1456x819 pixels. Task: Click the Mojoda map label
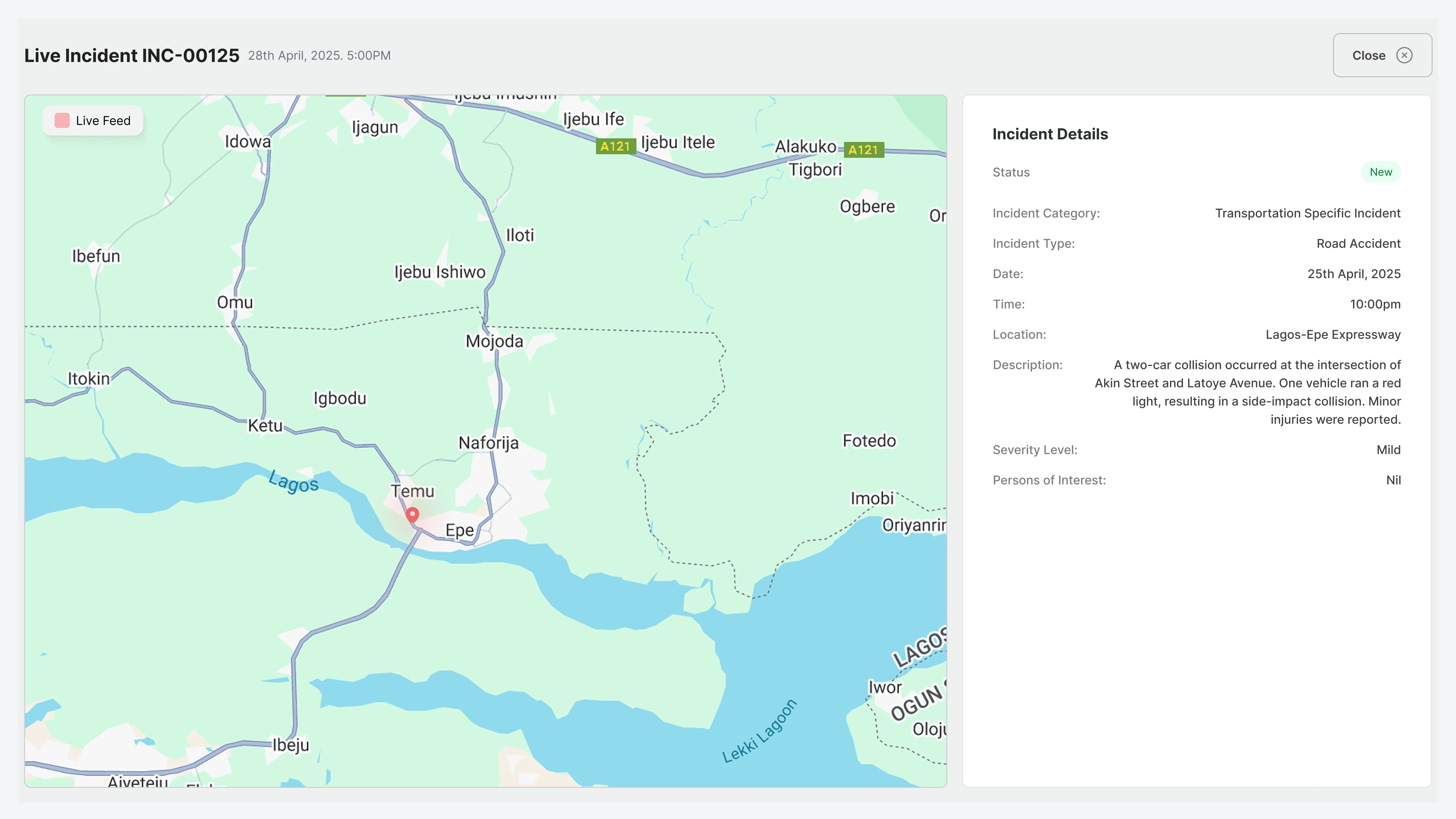(495, 342)
